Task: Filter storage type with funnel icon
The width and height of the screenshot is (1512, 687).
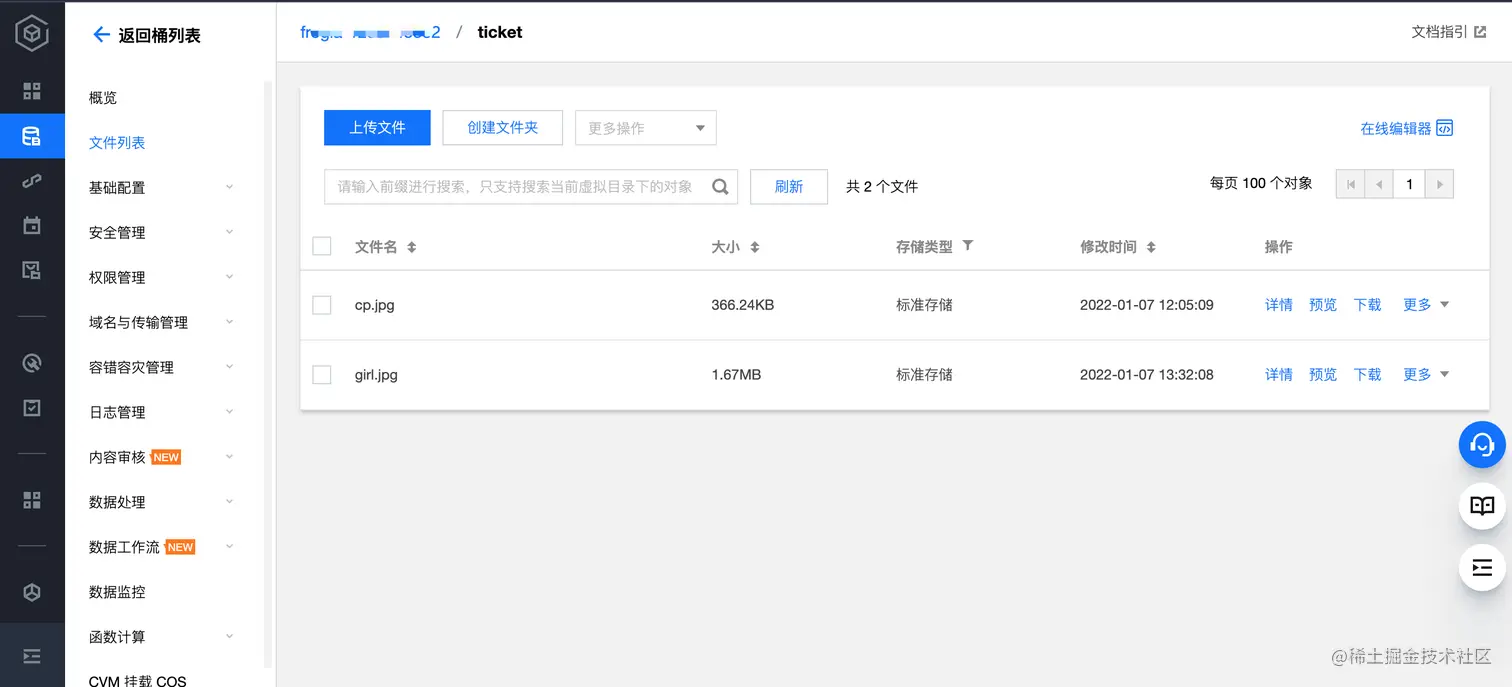Action: [968, 246]
